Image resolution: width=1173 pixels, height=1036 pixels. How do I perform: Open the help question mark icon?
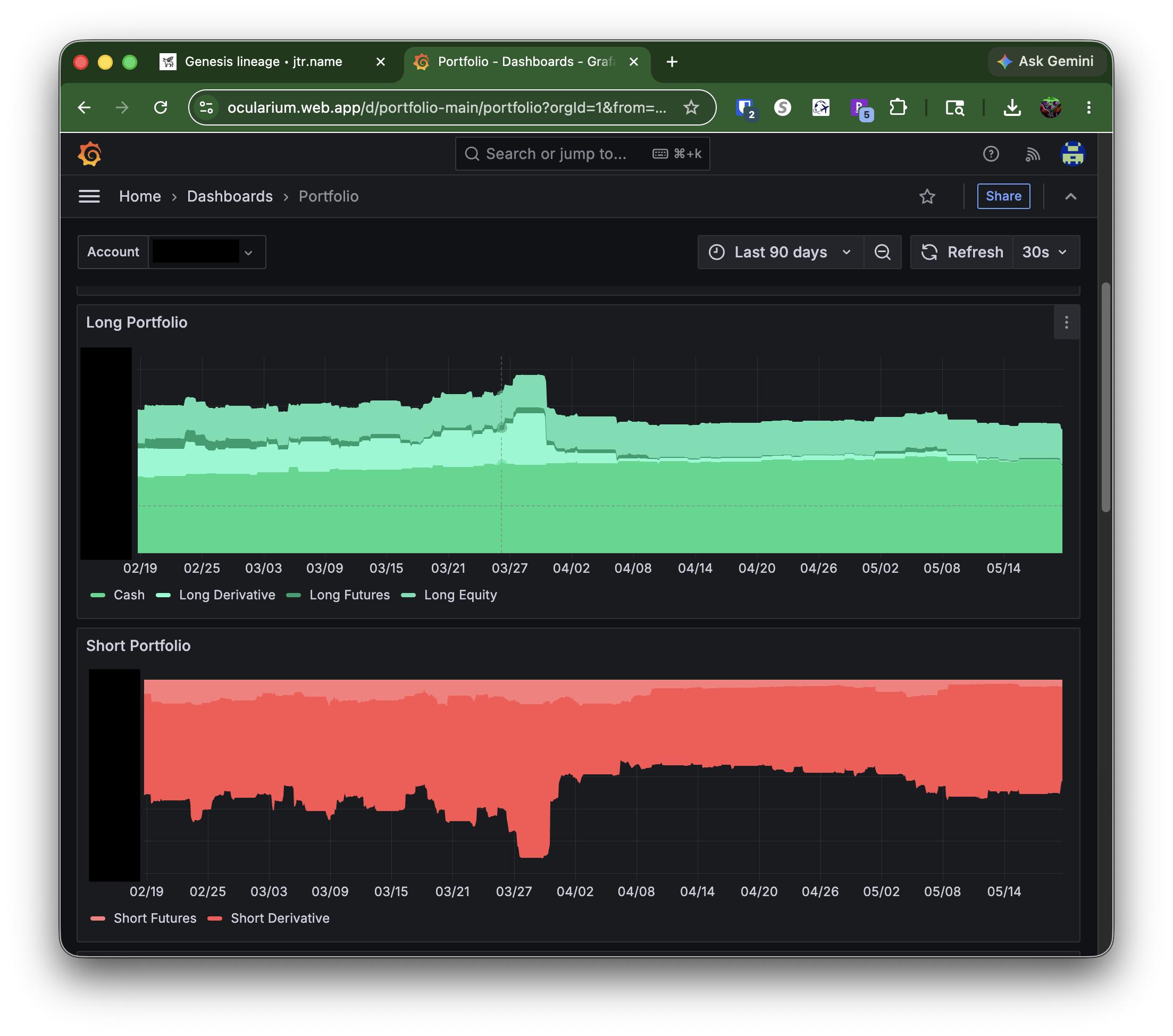991,154
